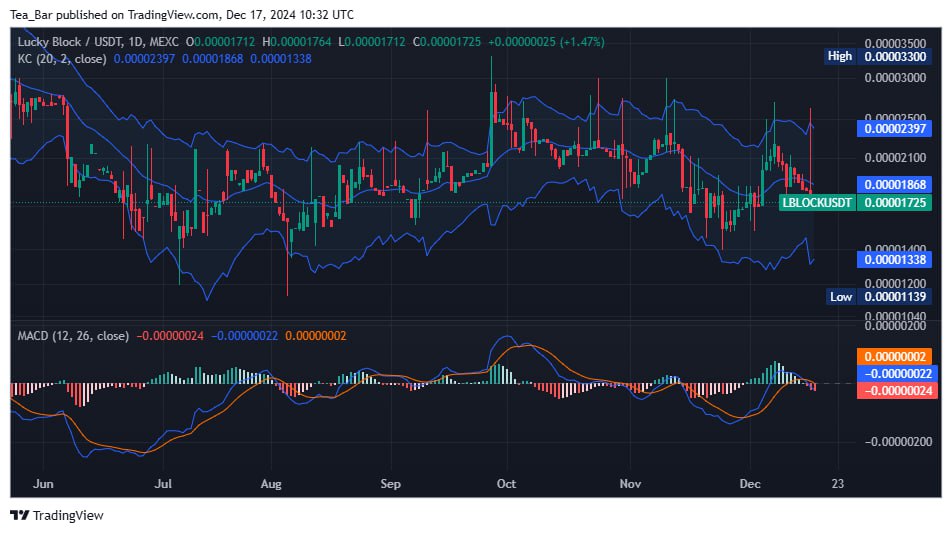Click the lower Keltner value 0.00001338 tag
The image size is (952, 533).
click(894, 260)
